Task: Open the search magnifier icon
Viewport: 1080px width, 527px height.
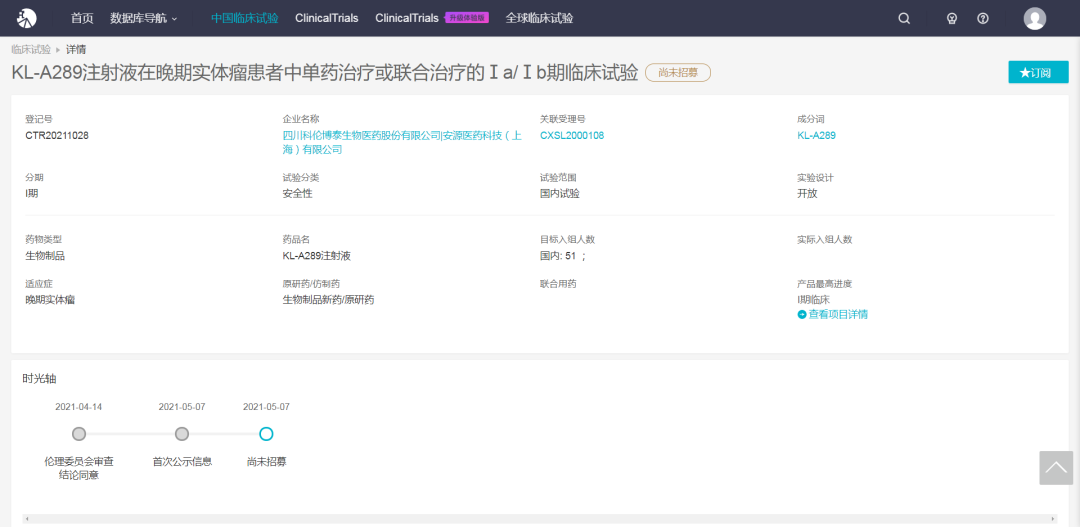Action: [x=904, y=19]
